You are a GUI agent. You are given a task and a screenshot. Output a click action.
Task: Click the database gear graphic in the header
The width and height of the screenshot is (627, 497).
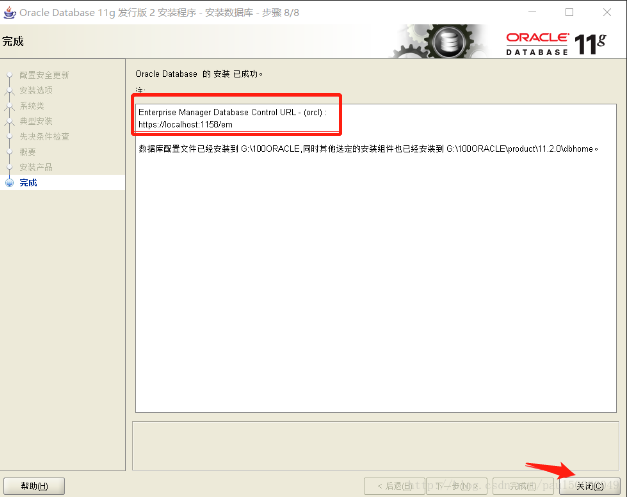coord(440,41)
